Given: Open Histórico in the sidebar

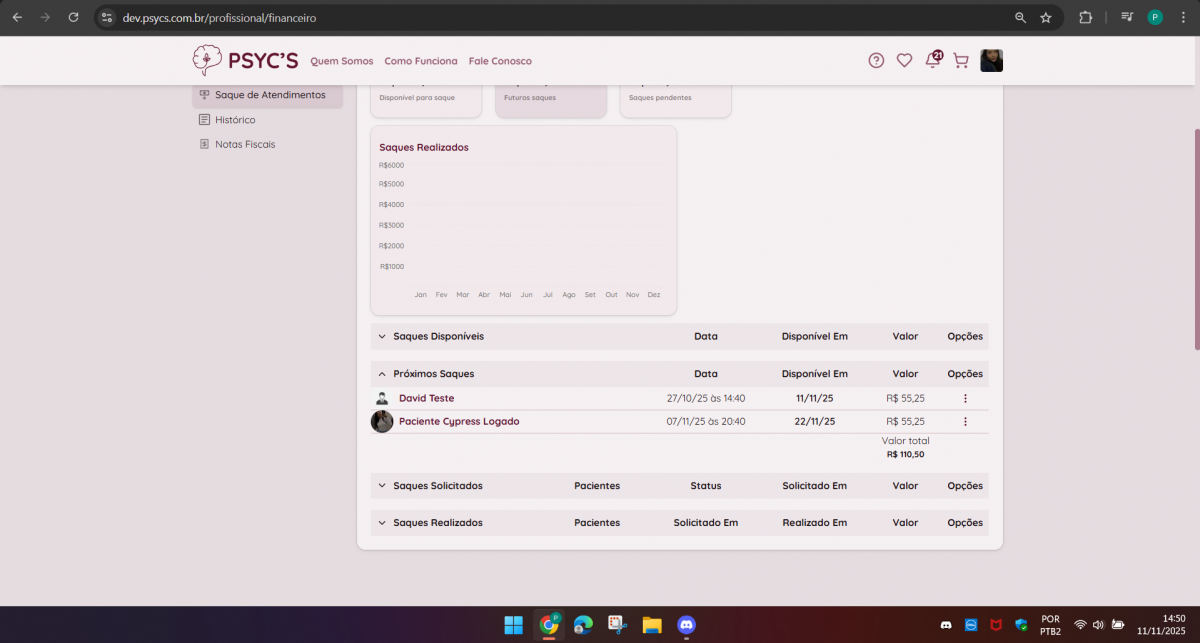Looking at the screenshot, I should click(235, 120).
